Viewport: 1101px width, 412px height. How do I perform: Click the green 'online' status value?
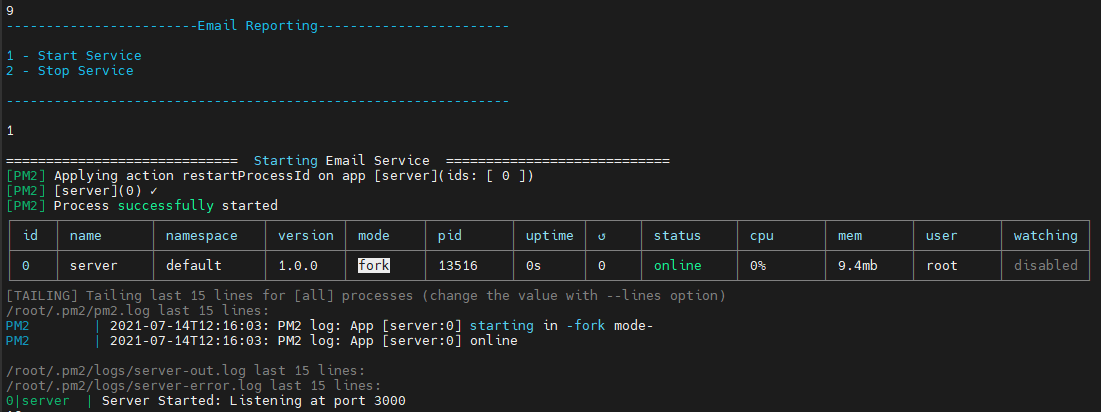(677, 265)
